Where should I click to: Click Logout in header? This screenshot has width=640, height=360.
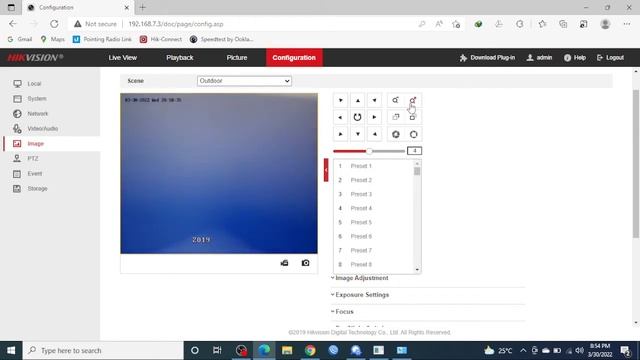click(x=610, y=58)
